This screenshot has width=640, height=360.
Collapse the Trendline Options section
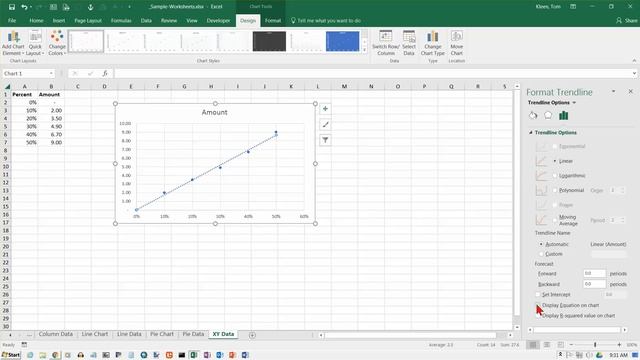point(531,133)
